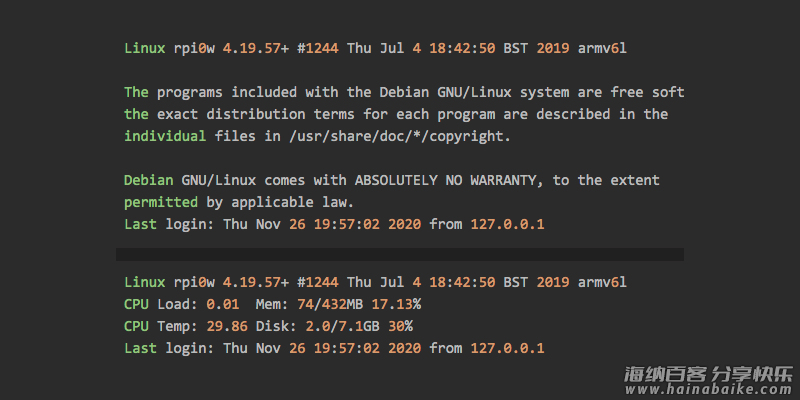The image size is (800, 400).
Task: Click #1244 in the kernel line above CPU Load
Action: (x=317, y=282)
